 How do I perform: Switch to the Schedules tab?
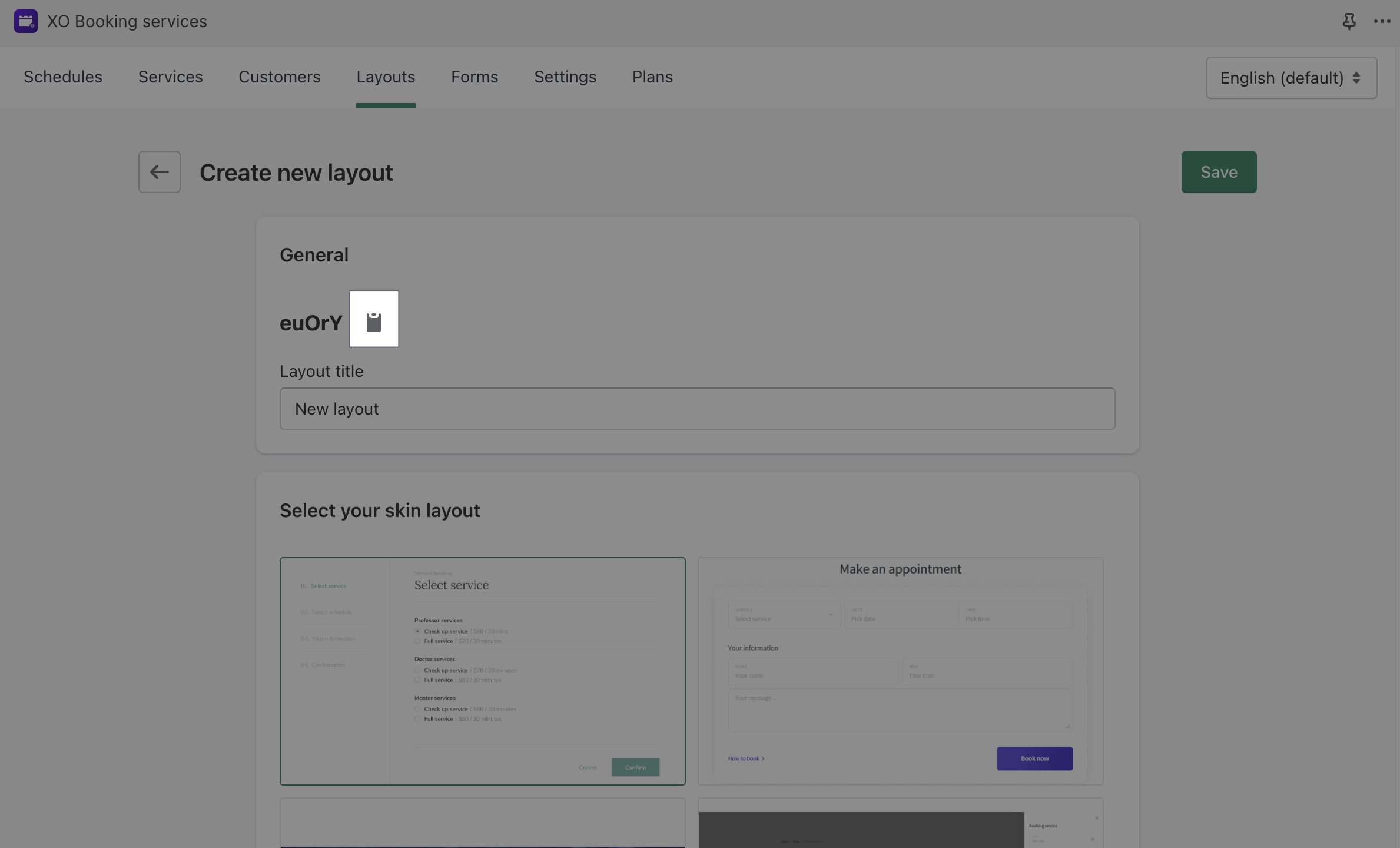[x=62, y=77]
